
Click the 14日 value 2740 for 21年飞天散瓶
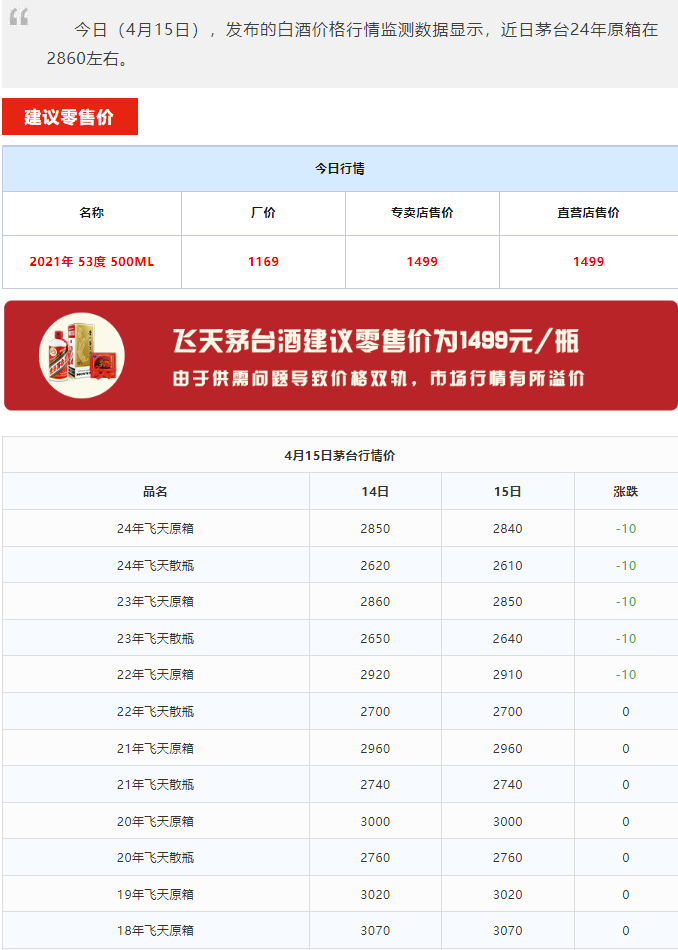(x=375, y=784)
